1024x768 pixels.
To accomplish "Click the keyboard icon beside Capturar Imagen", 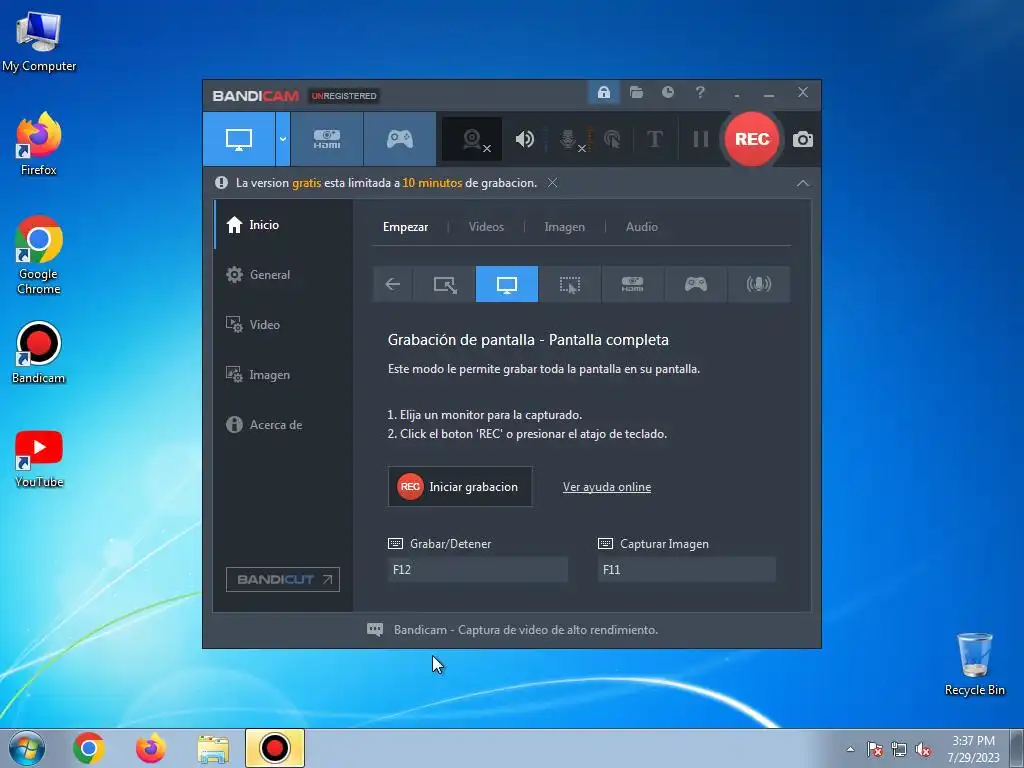I will pyautogui.click(x=605, y=543).
